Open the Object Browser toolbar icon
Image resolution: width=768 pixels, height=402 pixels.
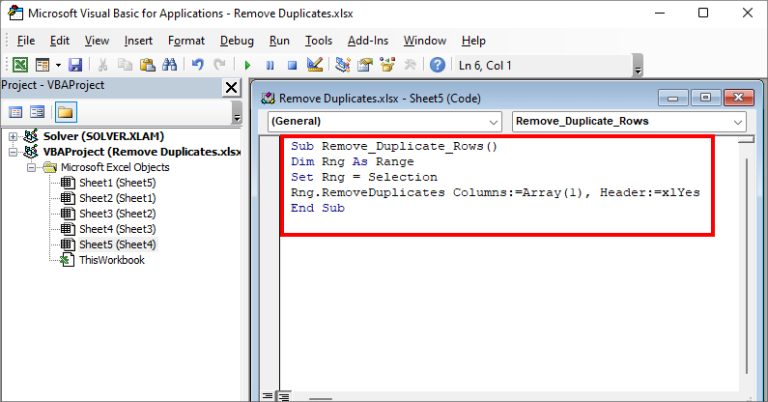pyautogui.click(x=387, y=65)
